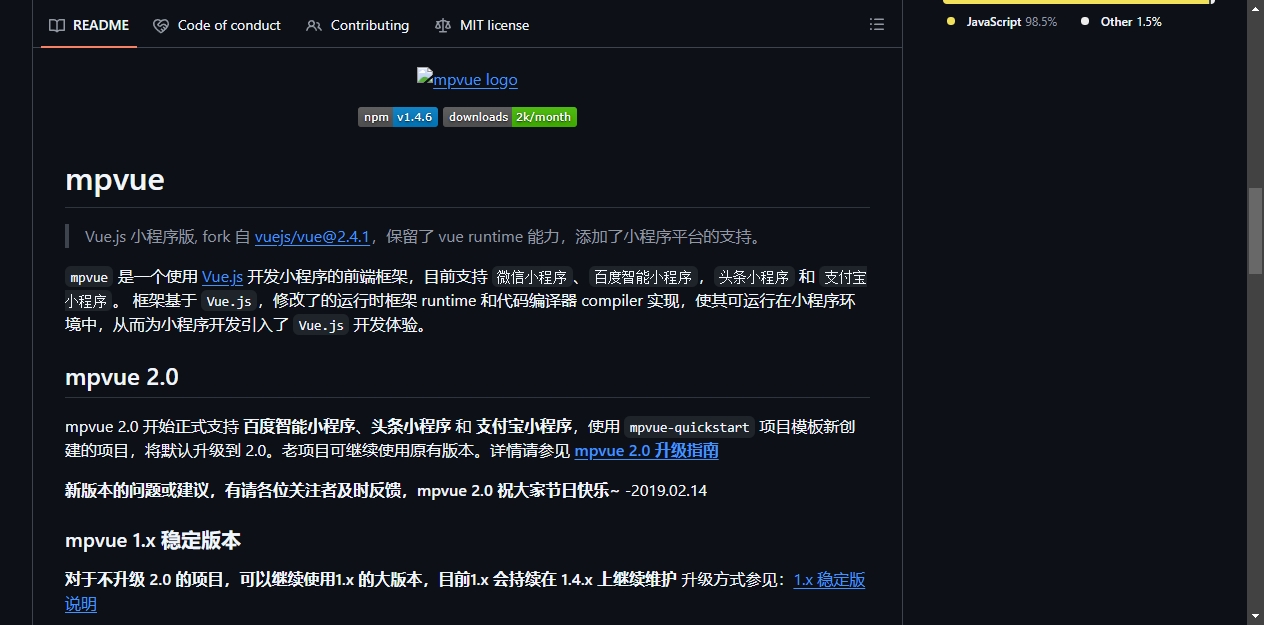
Task: Click the MIT license scale icon
Action: [x=443, y=25]
